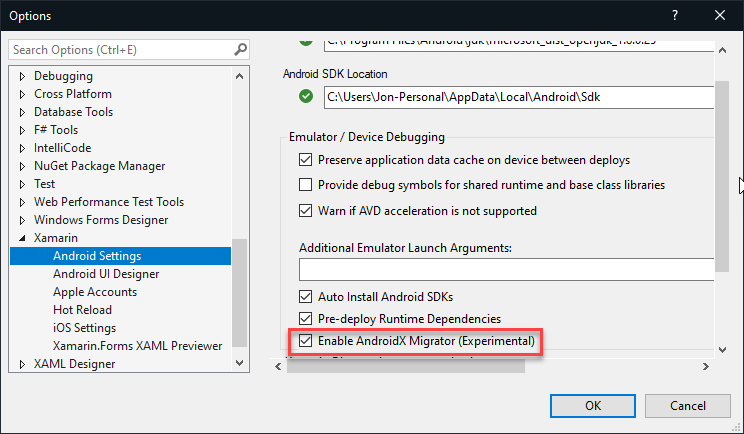
Task: Click the search magnifier icon
Action: pyautogui.click(x=240, y=49)
